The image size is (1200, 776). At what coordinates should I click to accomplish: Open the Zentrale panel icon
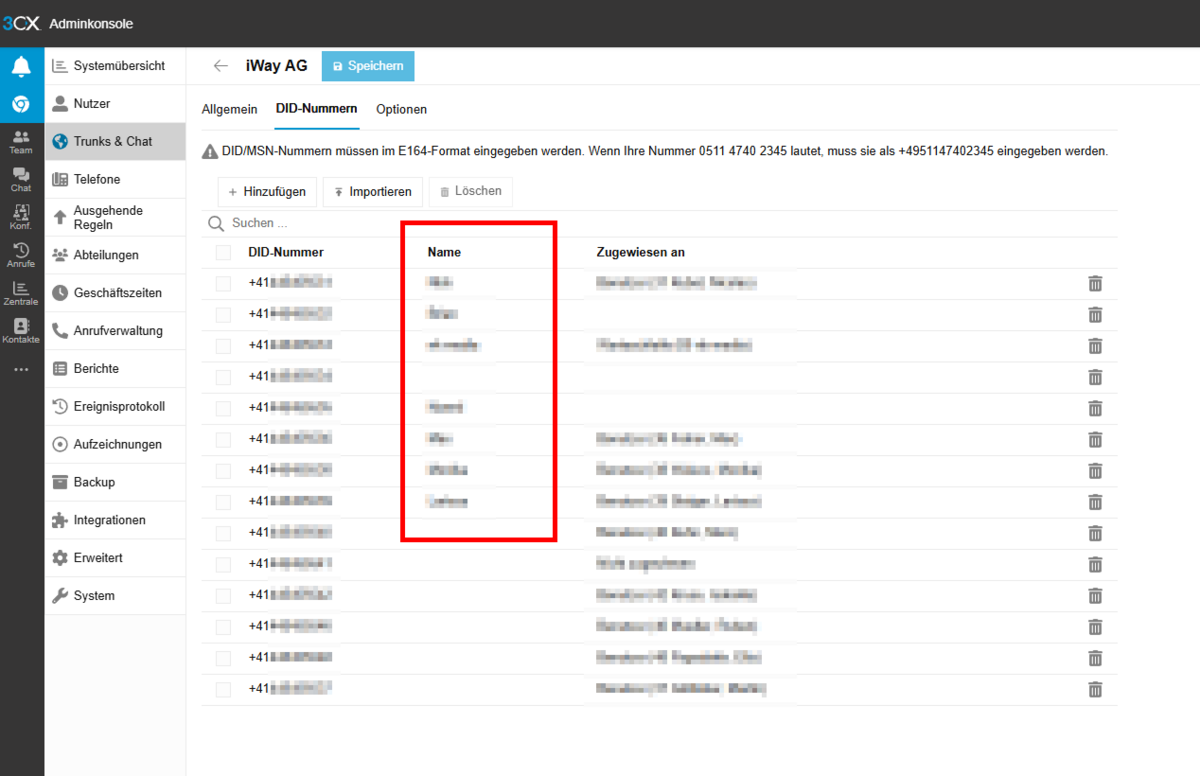pos(21,294)
